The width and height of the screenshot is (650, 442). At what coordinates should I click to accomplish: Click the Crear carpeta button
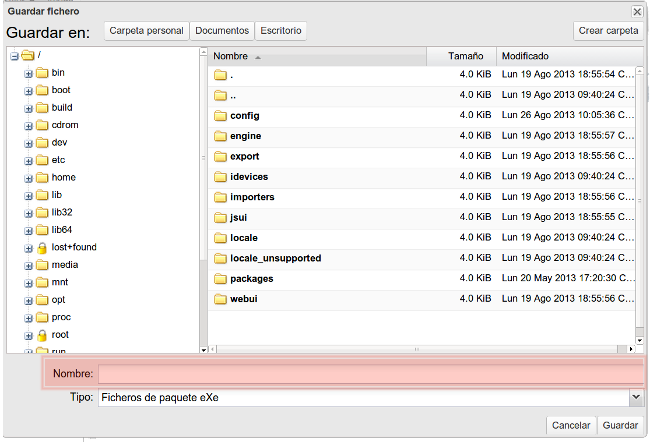pyautogui.click(x=608, y=31)
